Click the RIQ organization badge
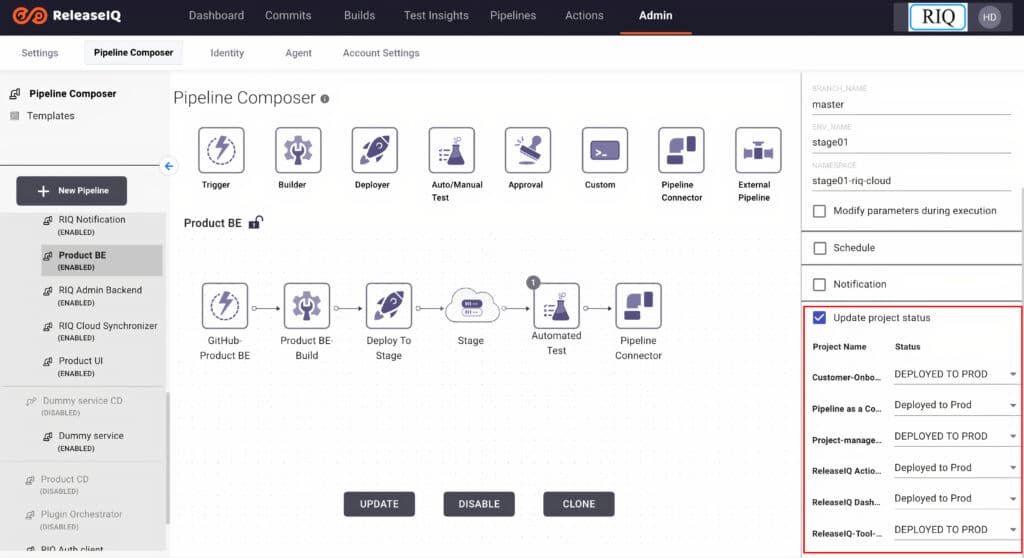This screenshot has width=1024, height=558. tap(938, 17)
